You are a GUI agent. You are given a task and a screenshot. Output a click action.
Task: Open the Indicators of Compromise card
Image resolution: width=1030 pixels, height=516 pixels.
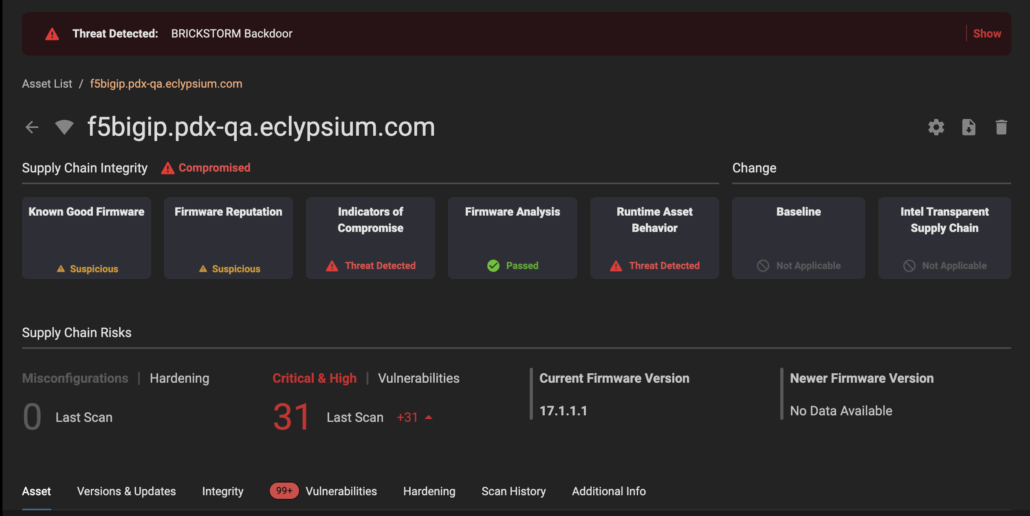(x=370, y=237)
